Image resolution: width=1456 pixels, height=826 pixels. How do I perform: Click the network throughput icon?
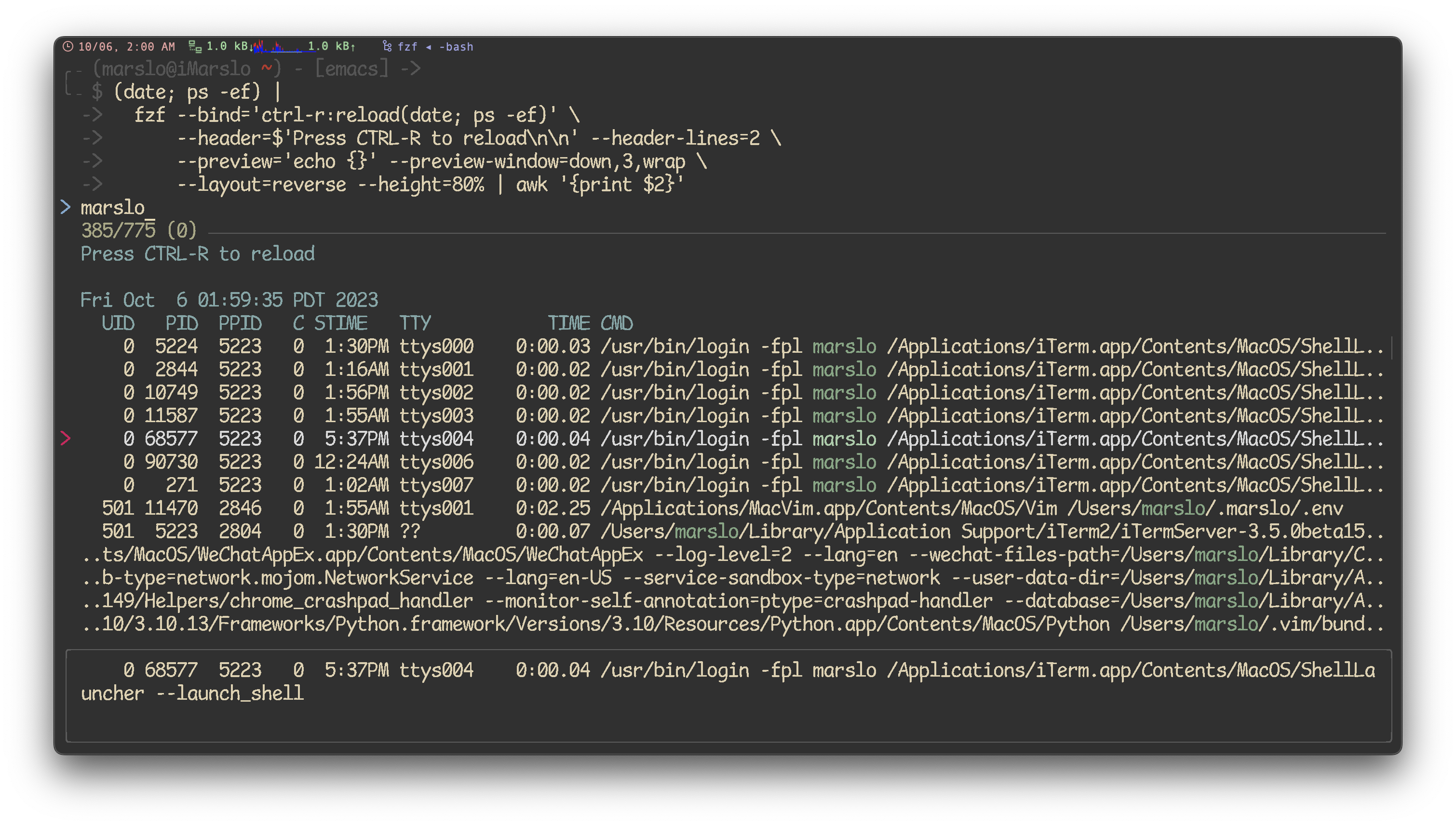tap(195, 47)
